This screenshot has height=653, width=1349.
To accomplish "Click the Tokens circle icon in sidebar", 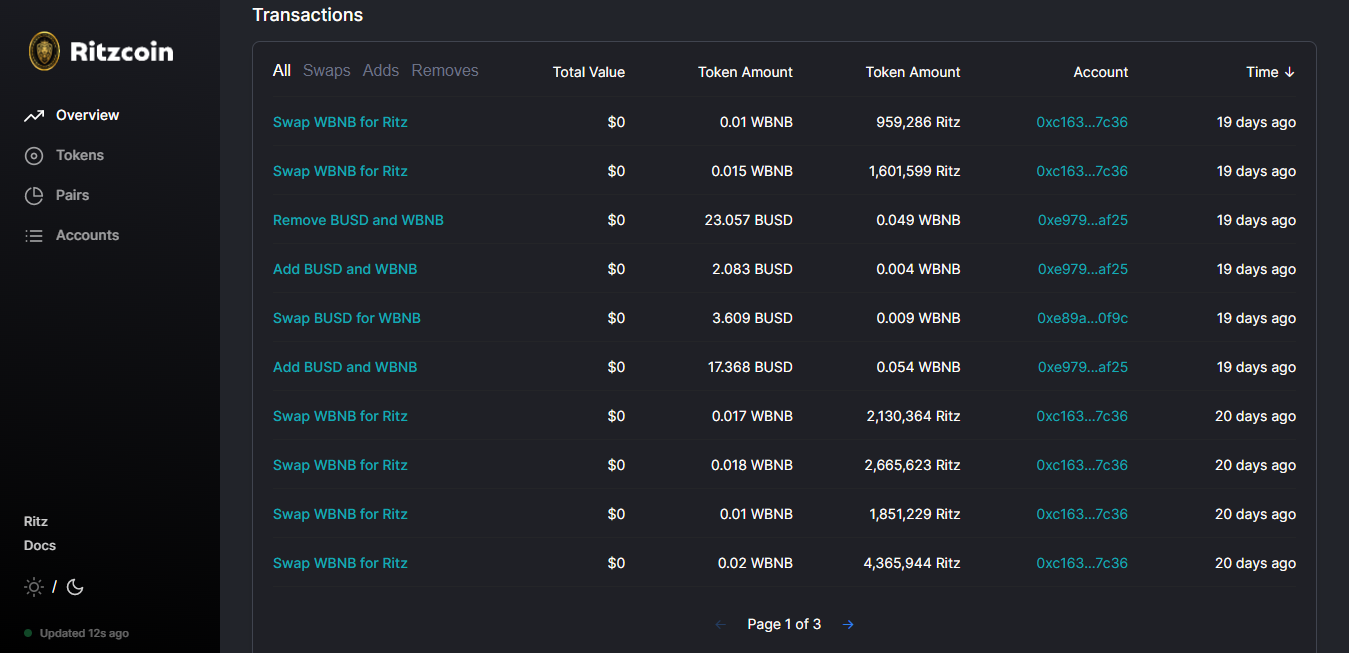I will pyautogui.click(x=34, y=156).
